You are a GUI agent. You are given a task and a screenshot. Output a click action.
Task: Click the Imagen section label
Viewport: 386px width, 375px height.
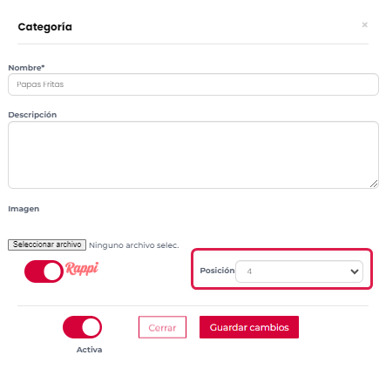pos(24,209)
